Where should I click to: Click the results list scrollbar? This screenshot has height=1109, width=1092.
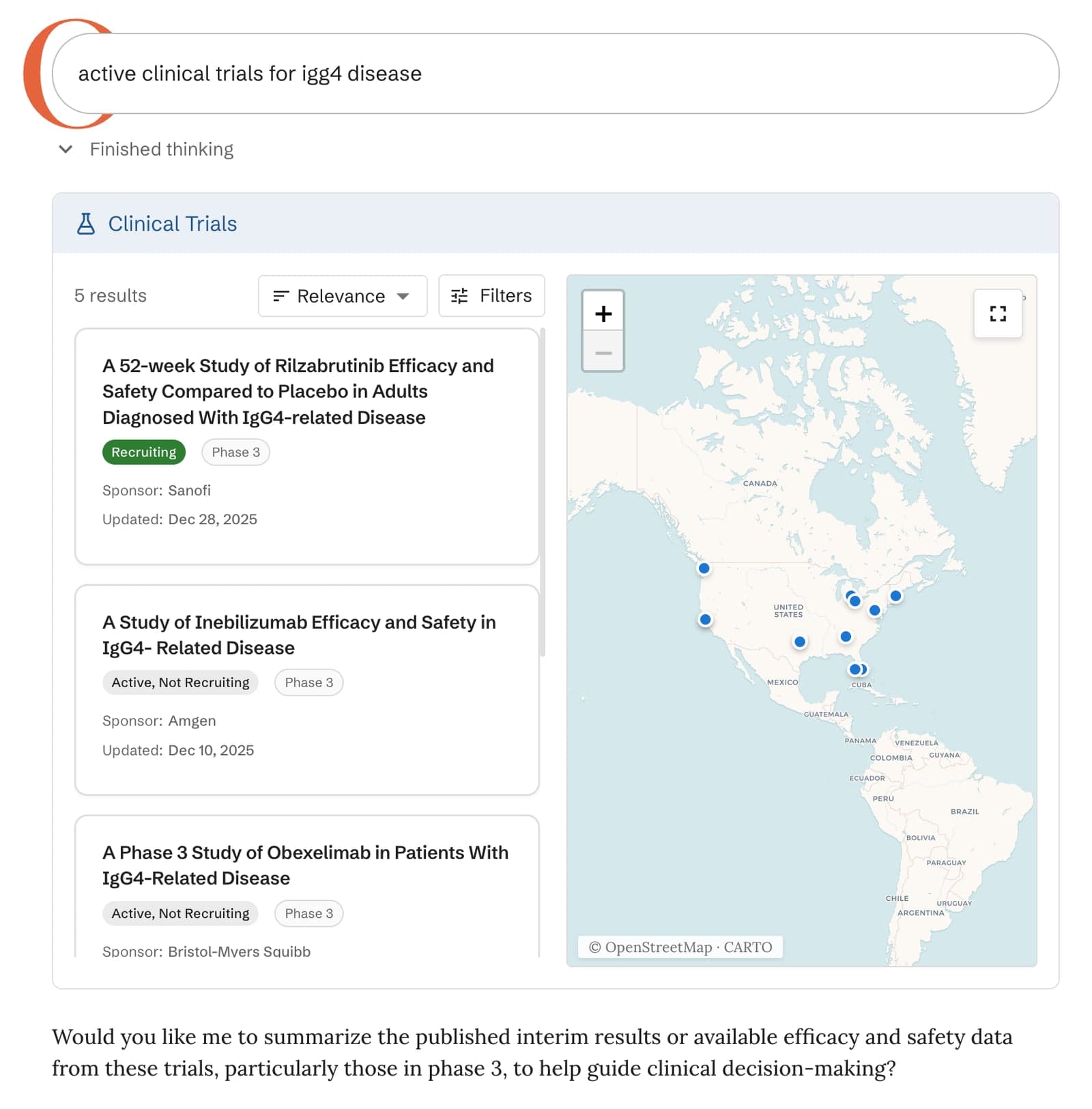click(543, 491)
